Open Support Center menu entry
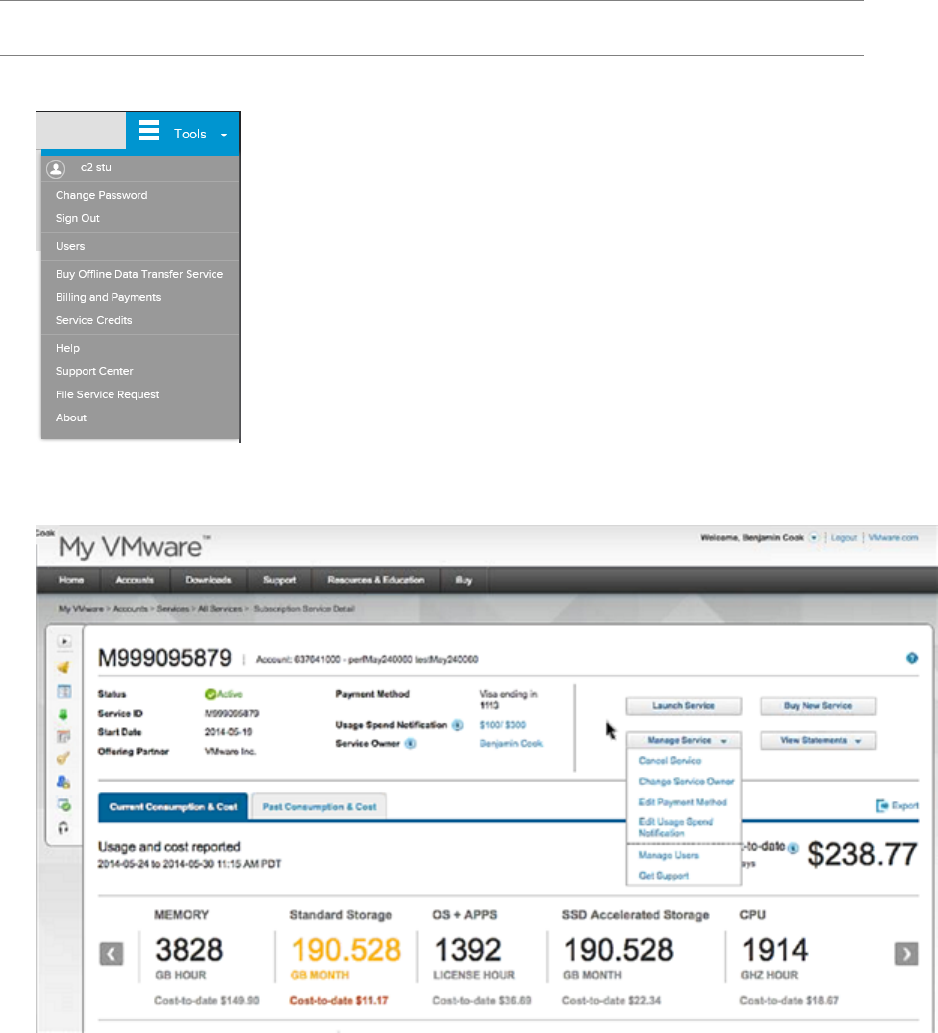 [94, 371]
